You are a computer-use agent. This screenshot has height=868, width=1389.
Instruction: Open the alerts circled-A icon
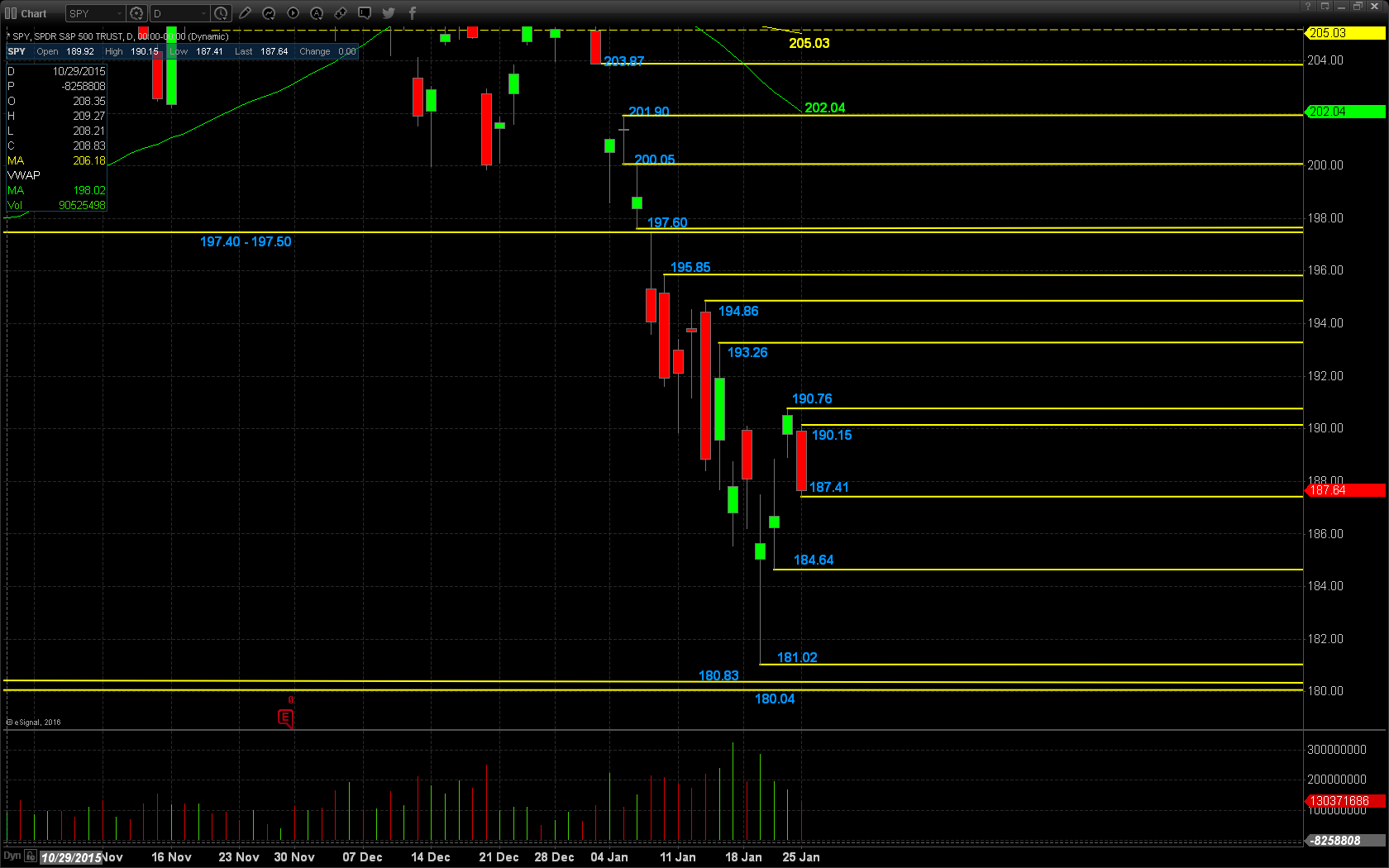pos(317,13)
